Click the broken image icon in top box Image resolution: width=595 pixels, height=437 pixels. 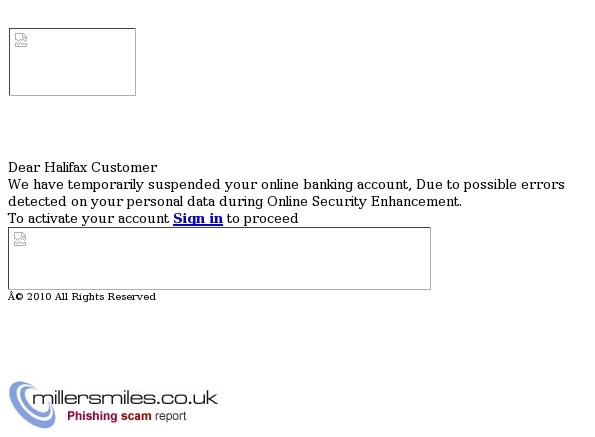(21, 40)
